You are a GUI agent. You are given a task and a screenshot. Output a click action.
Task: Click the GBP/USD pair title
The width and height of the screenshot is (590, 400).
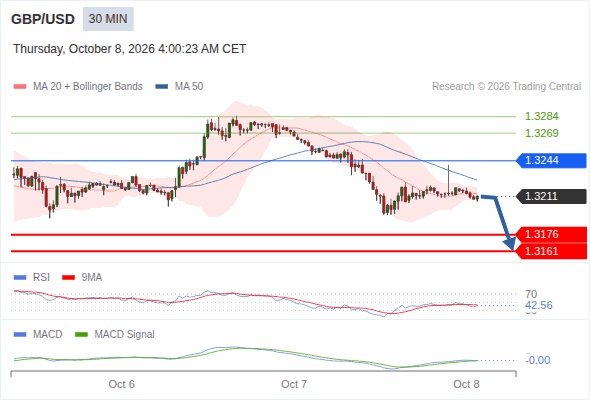[x=43, y=19]
